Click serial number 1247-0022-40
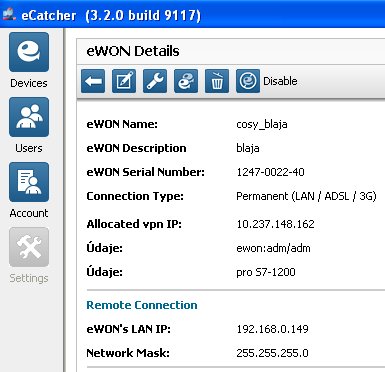This screenshot has height=372, width=385. (x=270, y=172)
